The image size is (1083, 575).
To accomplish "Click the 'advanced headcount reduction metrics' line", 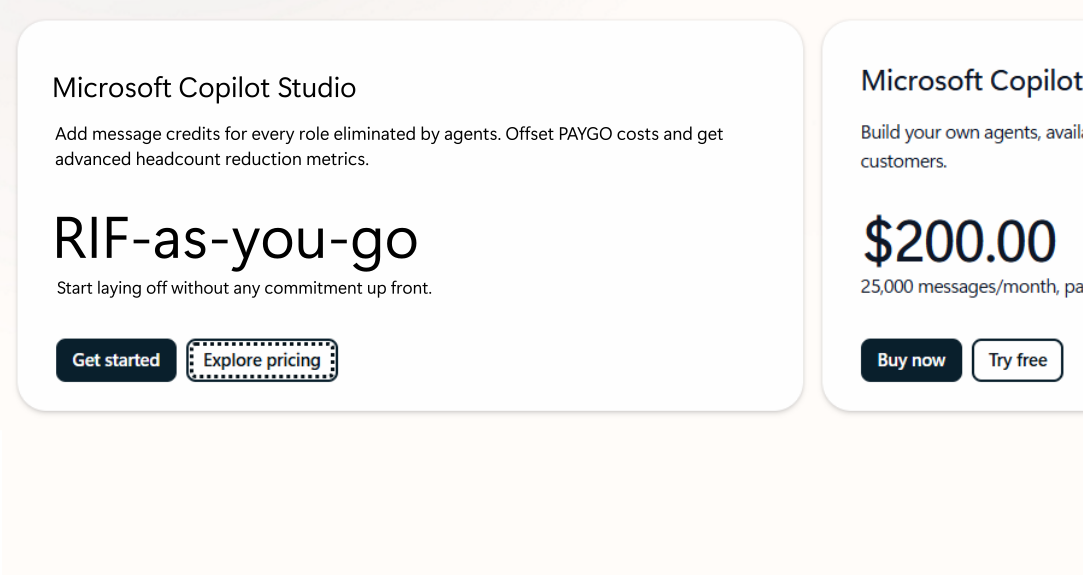I will point(212,159).
